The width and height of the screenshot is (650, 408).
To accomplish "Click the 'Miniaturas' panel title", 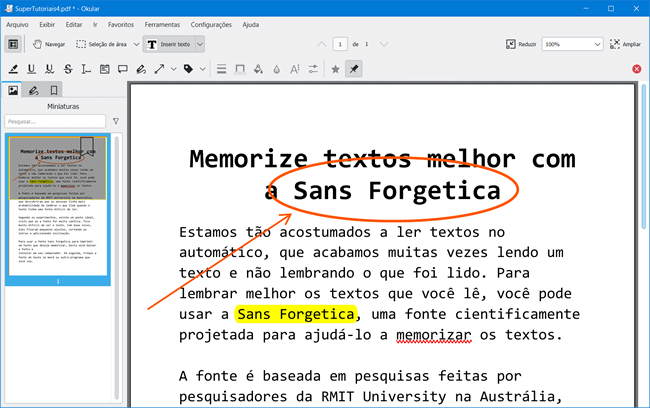I will (x=63, y=107).
